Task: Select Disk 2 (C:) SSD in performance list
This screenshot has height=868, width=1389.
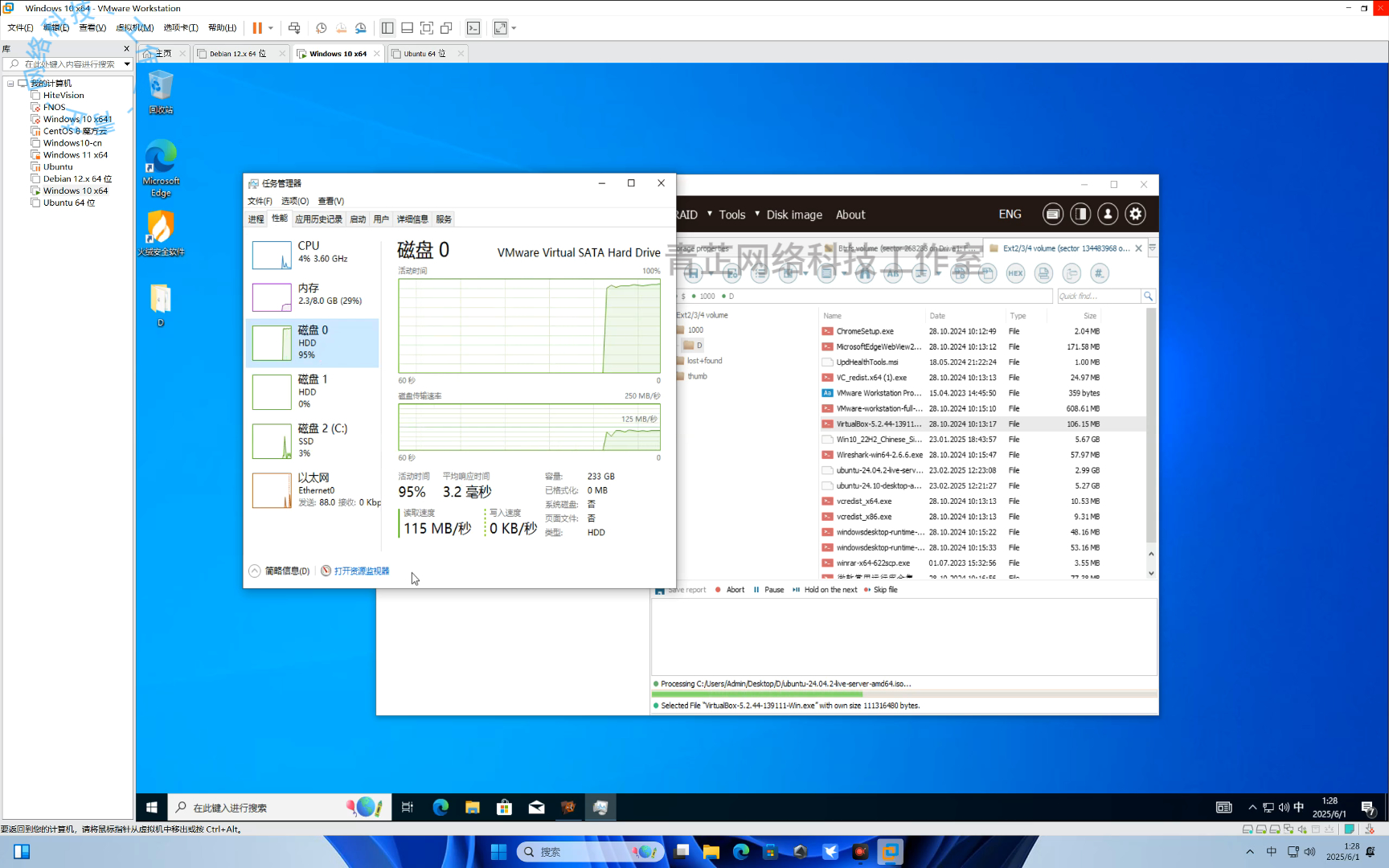Action: pyautogui.click(x=313, y=441)
